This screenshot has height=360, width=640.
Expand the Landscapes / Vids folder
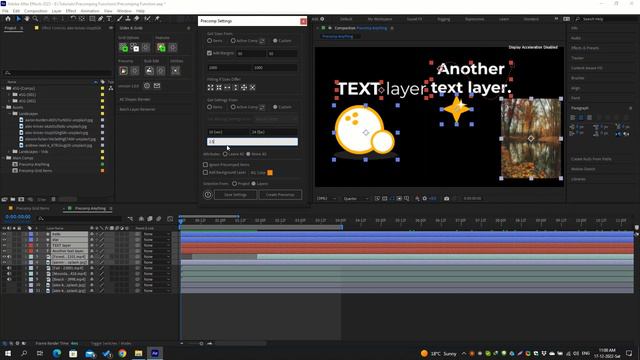pos(9,151)
